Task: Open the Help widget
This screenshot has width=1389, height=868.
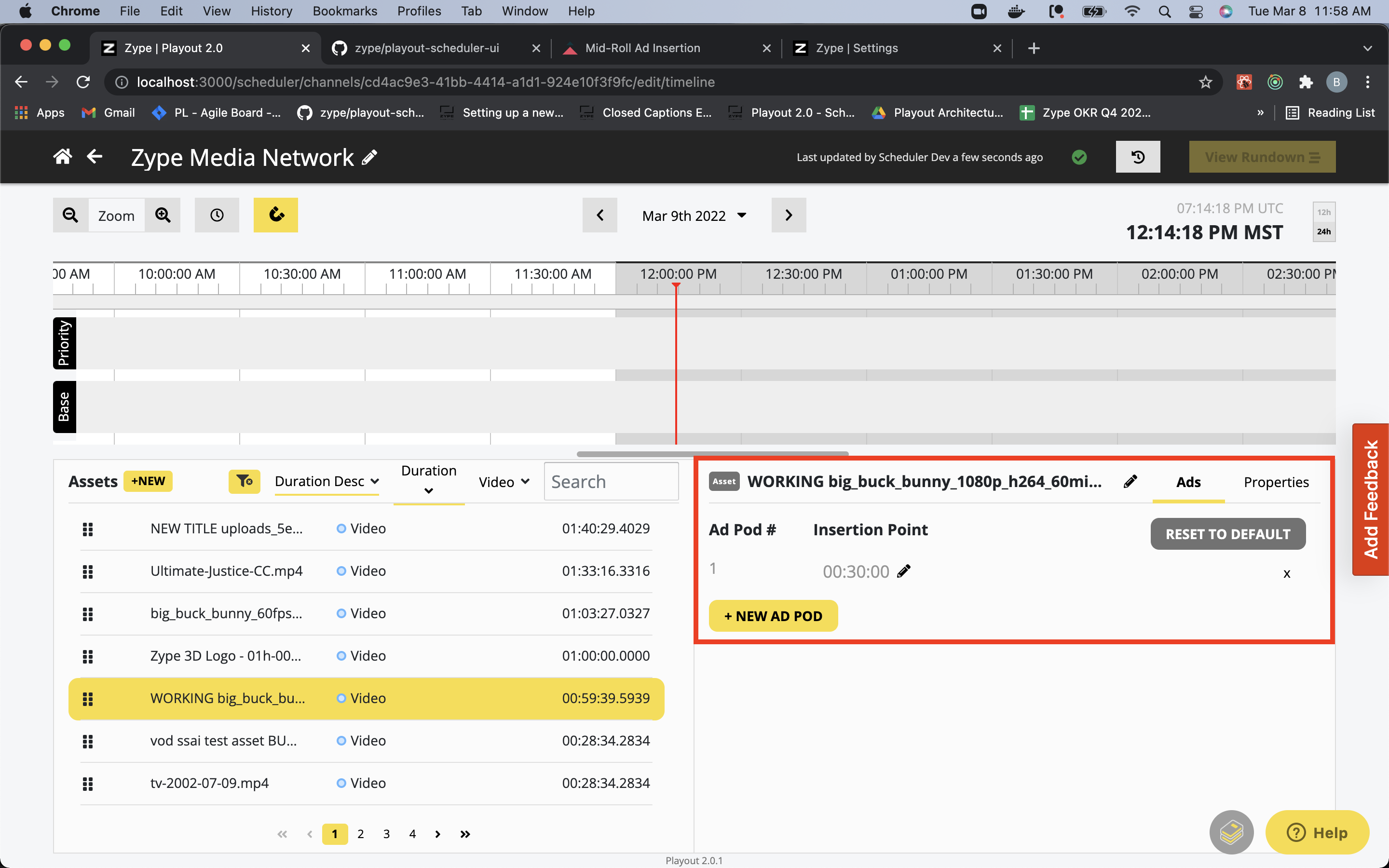Action: 1317,832
